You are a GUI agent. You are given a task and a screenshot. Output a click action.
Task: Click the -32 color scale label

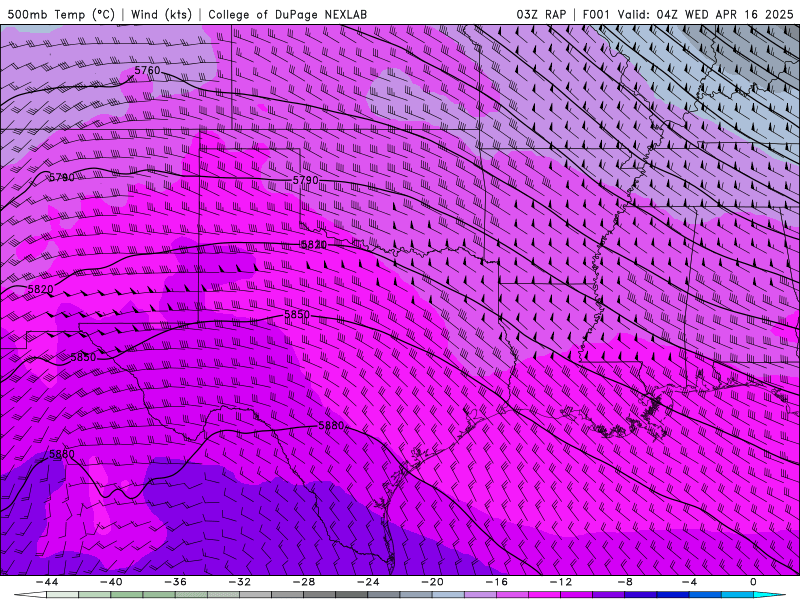click(239, 582)
